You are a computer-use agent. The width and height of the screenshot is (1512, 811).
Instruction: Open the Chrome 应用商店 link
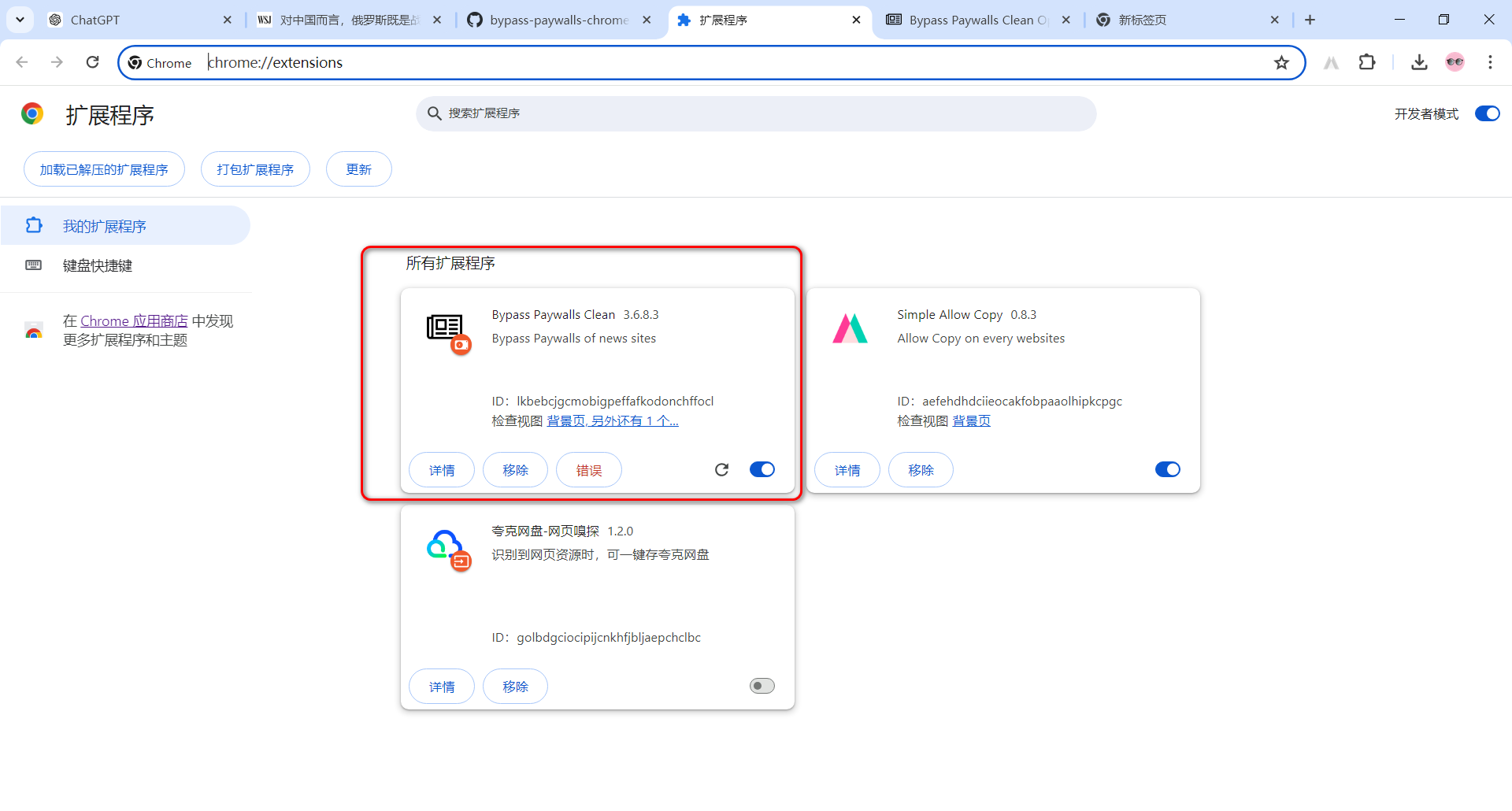pos(134,320)
